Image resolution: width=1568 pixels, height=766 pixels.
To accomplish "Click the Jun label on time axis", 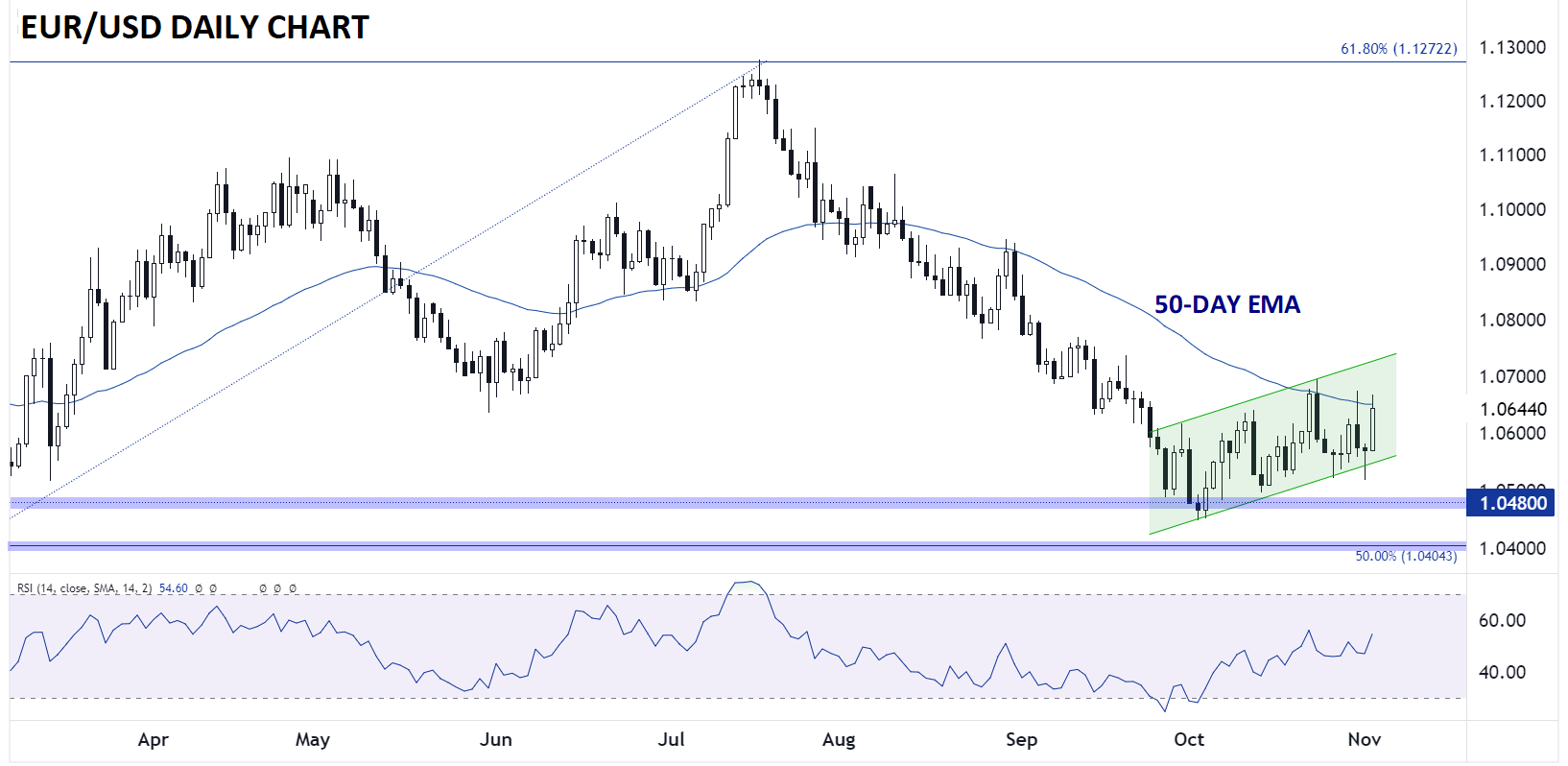I will 495,739.
